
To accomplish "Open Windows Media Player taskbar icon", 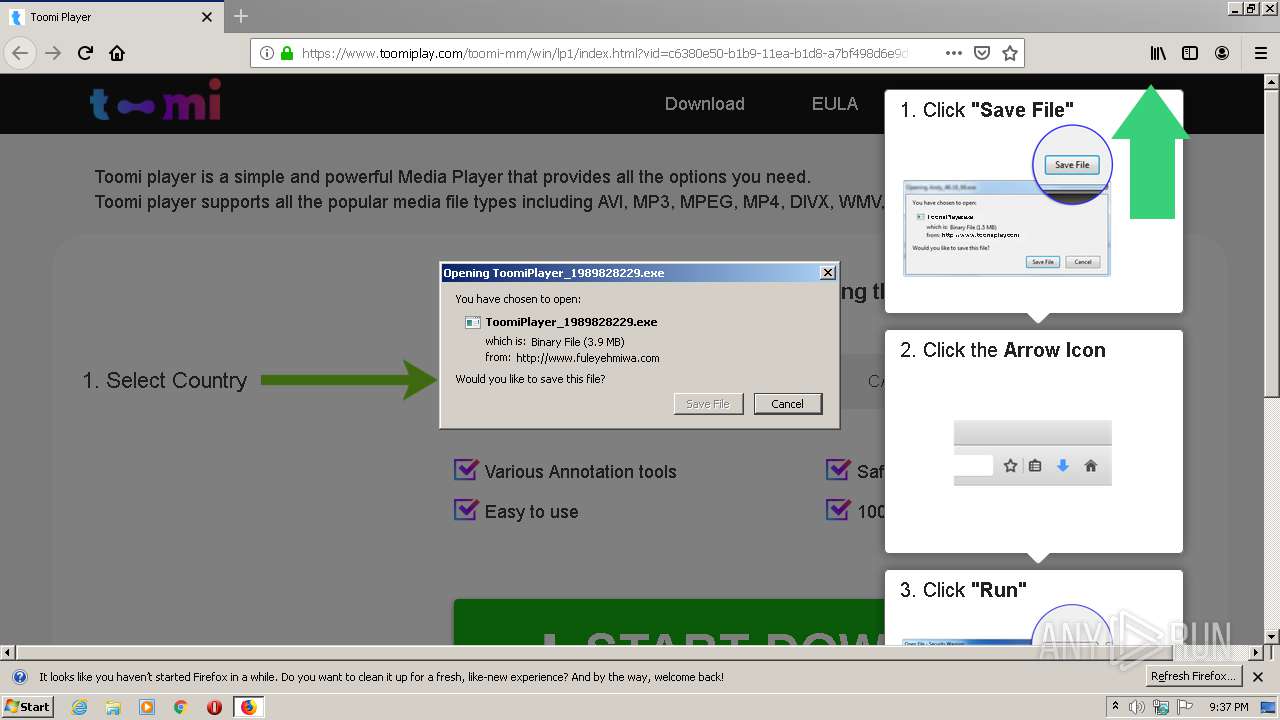I will pyautogui.click(x=147, y=707).
